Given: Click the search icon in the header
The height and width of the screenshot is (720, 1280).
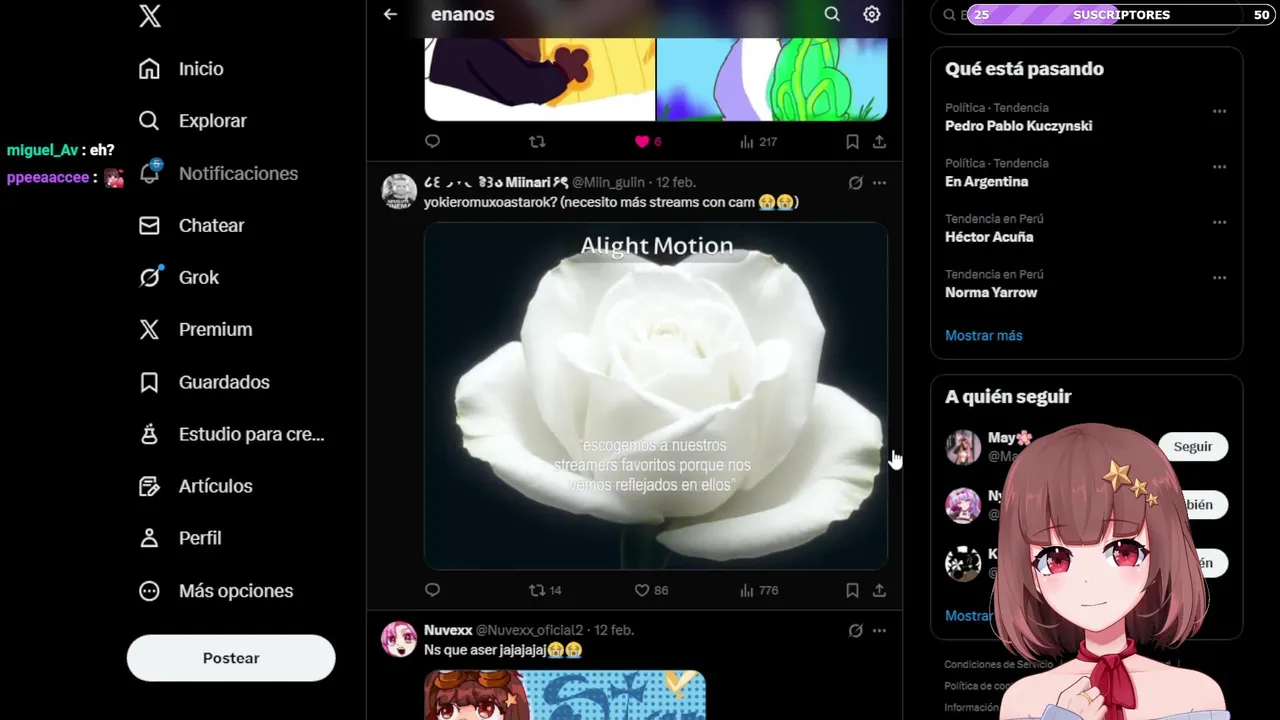Looking at the screenshot, I should point(832,14).
